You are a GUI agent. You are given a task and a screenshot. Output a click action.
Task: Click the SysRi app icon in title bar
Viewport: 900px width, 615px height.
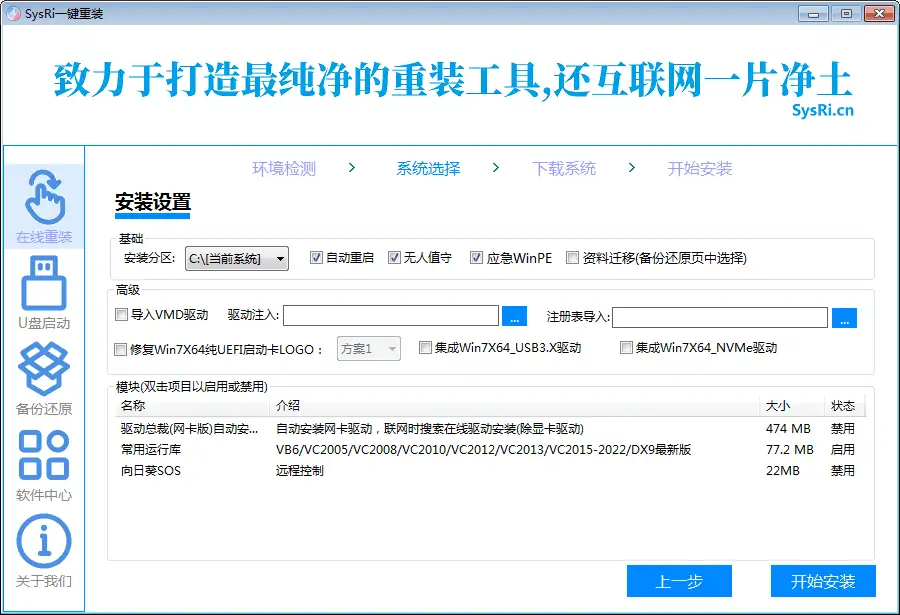point(13,13)
